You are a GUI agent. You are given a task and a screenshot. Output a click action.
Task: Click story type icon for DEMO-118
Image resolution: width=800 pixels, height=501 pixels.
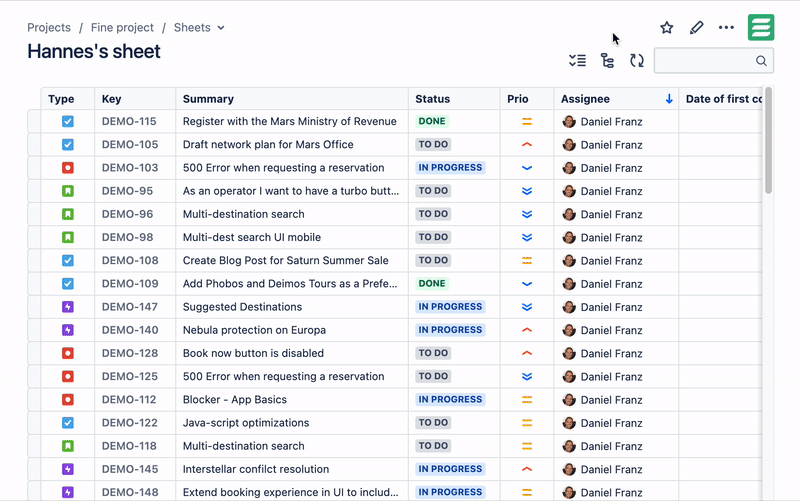[67, 446]
